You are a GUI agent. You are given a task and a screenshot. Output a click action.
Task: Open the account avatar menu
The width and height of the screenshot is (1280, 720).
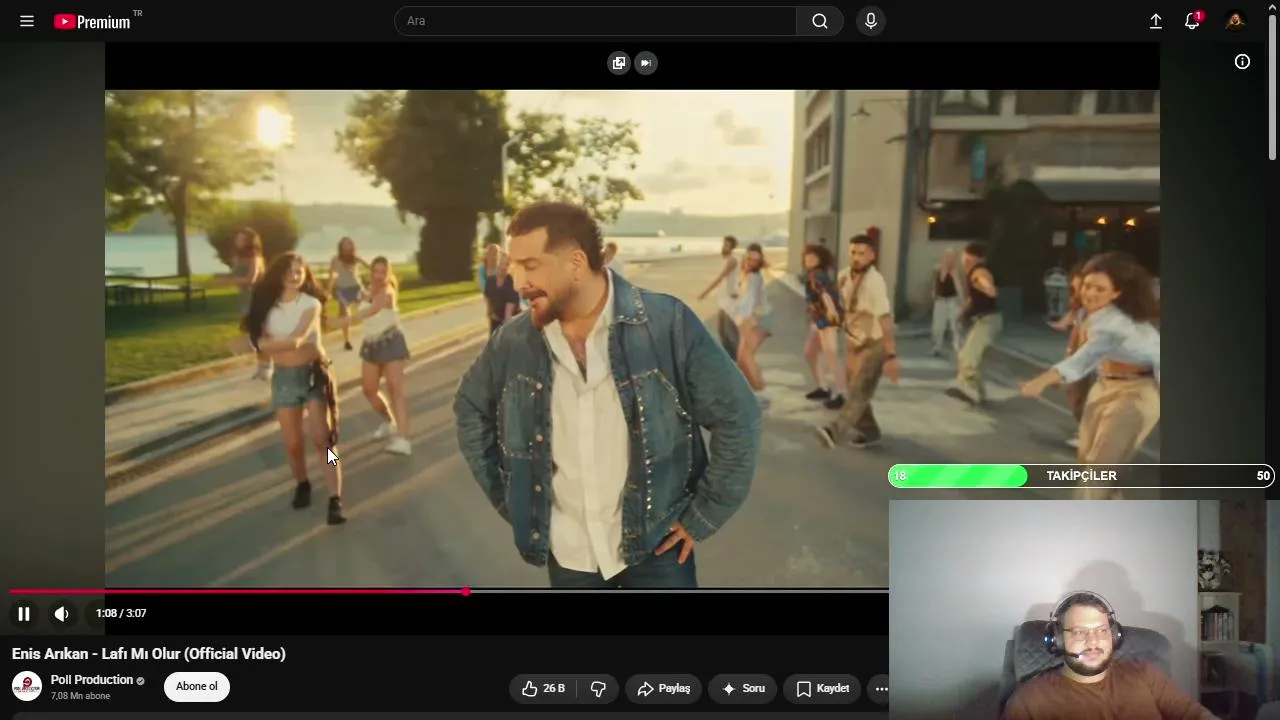click(1235, 21)
